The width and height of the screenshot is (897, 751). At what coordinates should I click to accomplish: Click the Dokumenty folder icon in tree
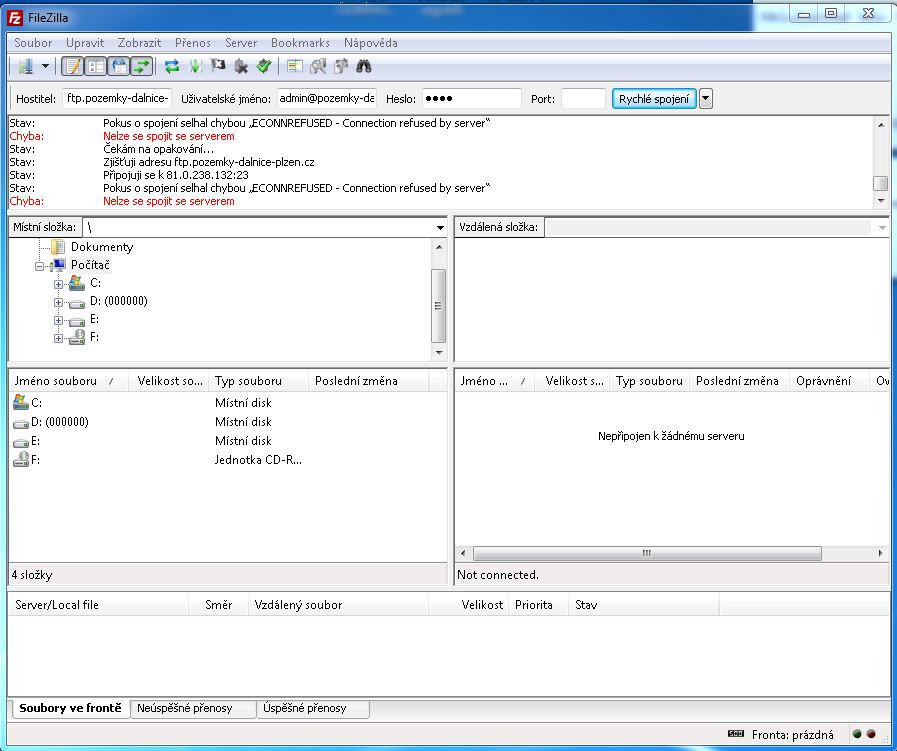click(x=58, y=247)
